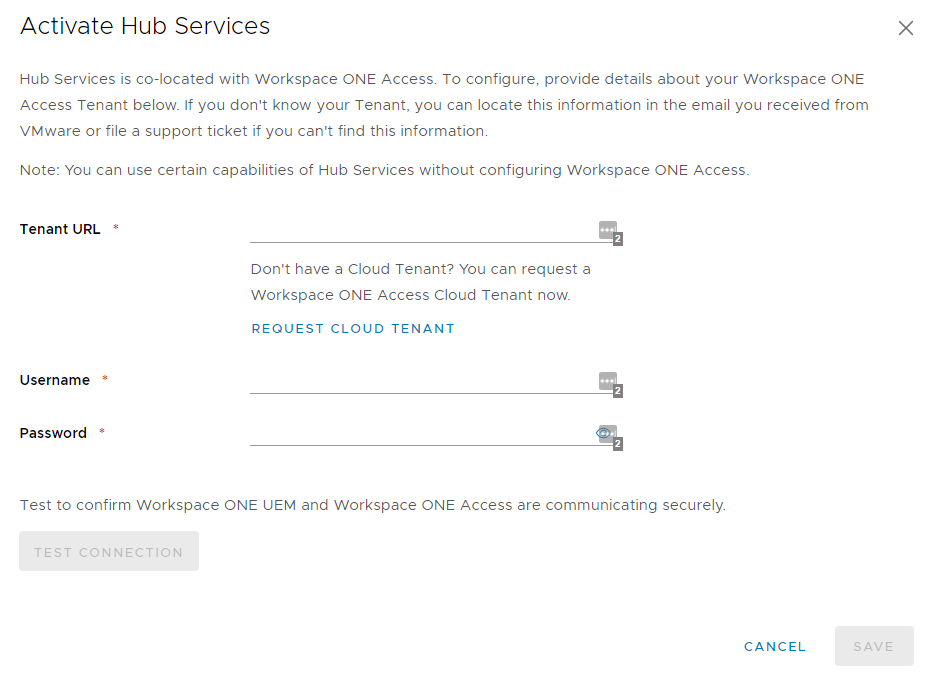Image resolution: width=931 pixels, height=675 pixels.
Task: Click the autofill icon in Tenant URL field
Action: (x=607, y=230)
